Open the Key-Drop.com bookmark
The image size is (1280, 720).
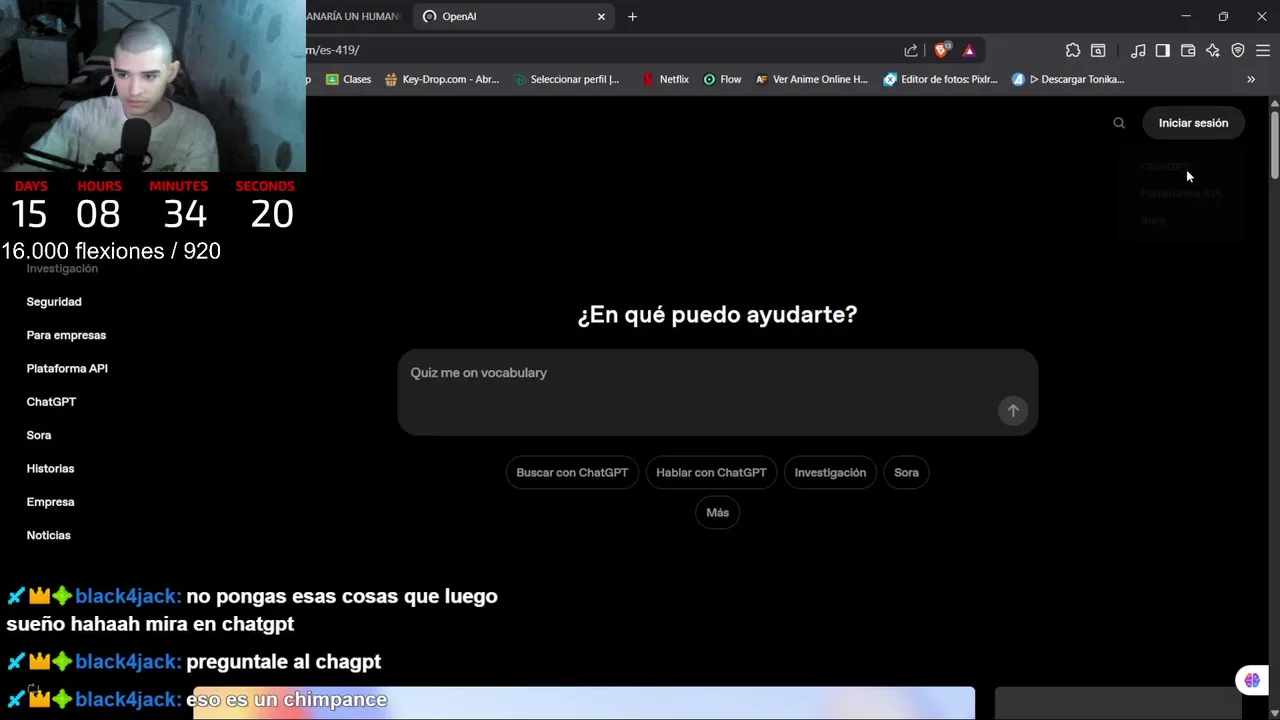point(442,79)
